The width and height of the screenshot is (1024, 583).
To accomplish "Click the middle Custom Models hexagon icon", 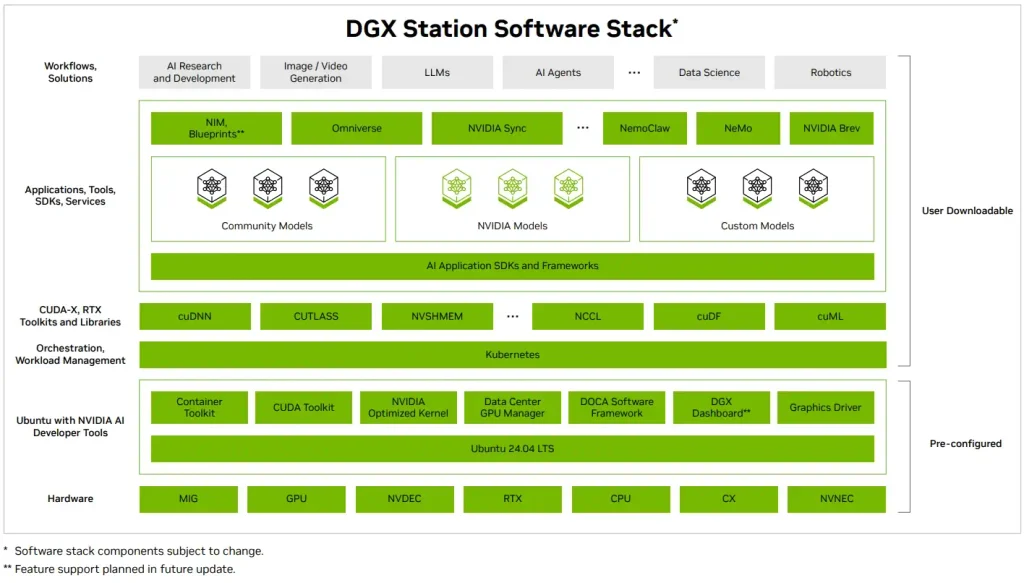I will click(758, 189).
